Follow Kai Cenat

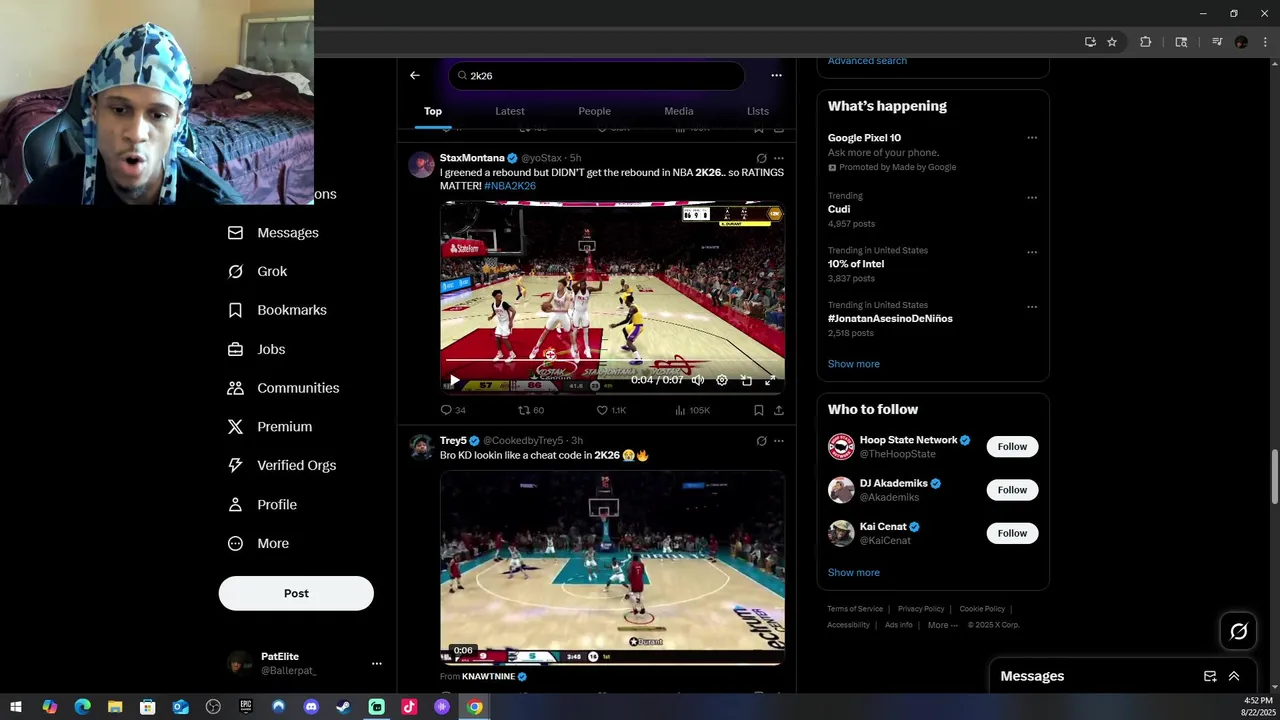(x=1012, y=533)
